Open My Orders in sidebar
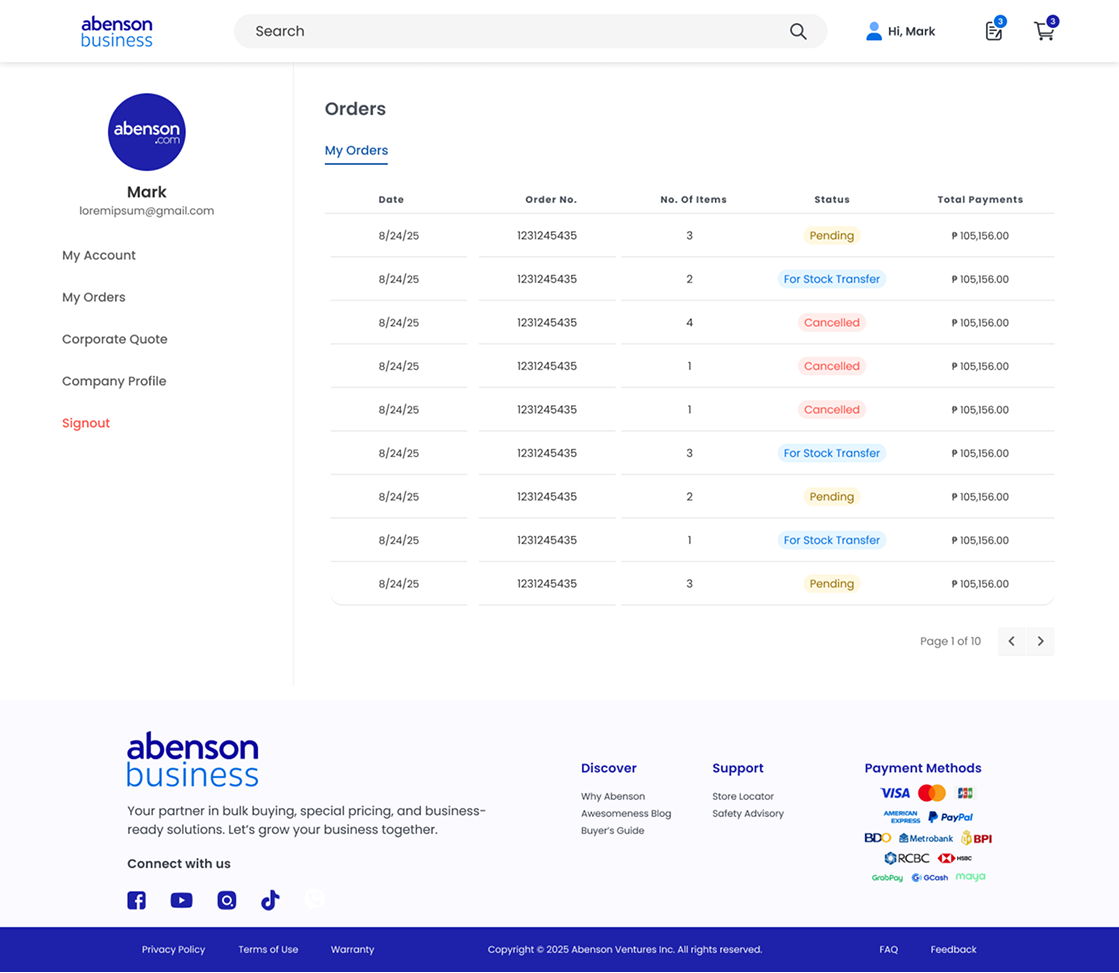 click(x=93, y=298)
